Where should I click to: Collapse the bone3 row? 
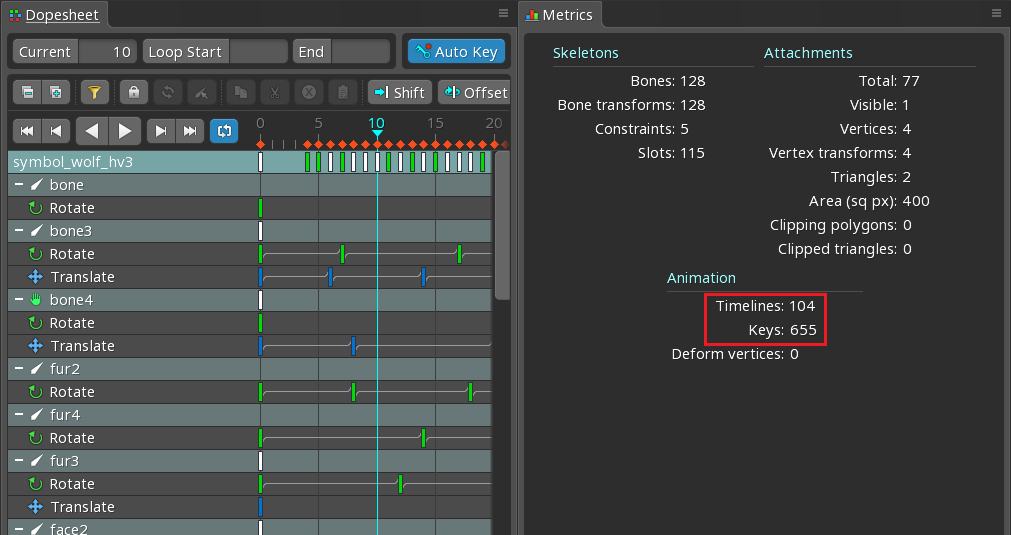[19, 231]
